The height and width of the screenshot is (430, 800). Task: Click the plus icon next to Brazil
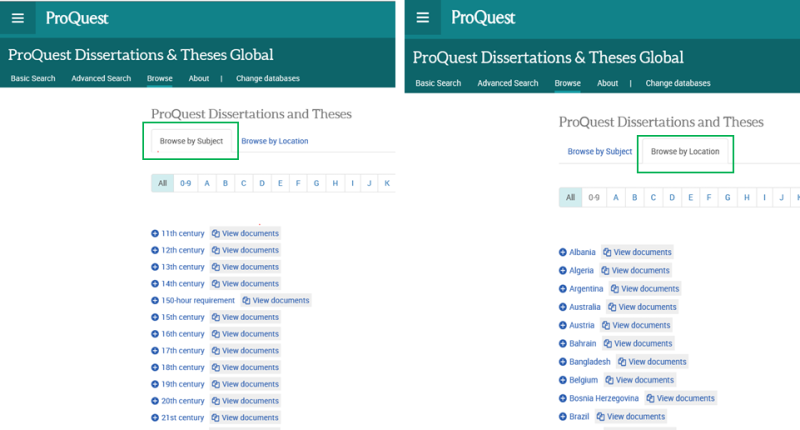(563, 416)
